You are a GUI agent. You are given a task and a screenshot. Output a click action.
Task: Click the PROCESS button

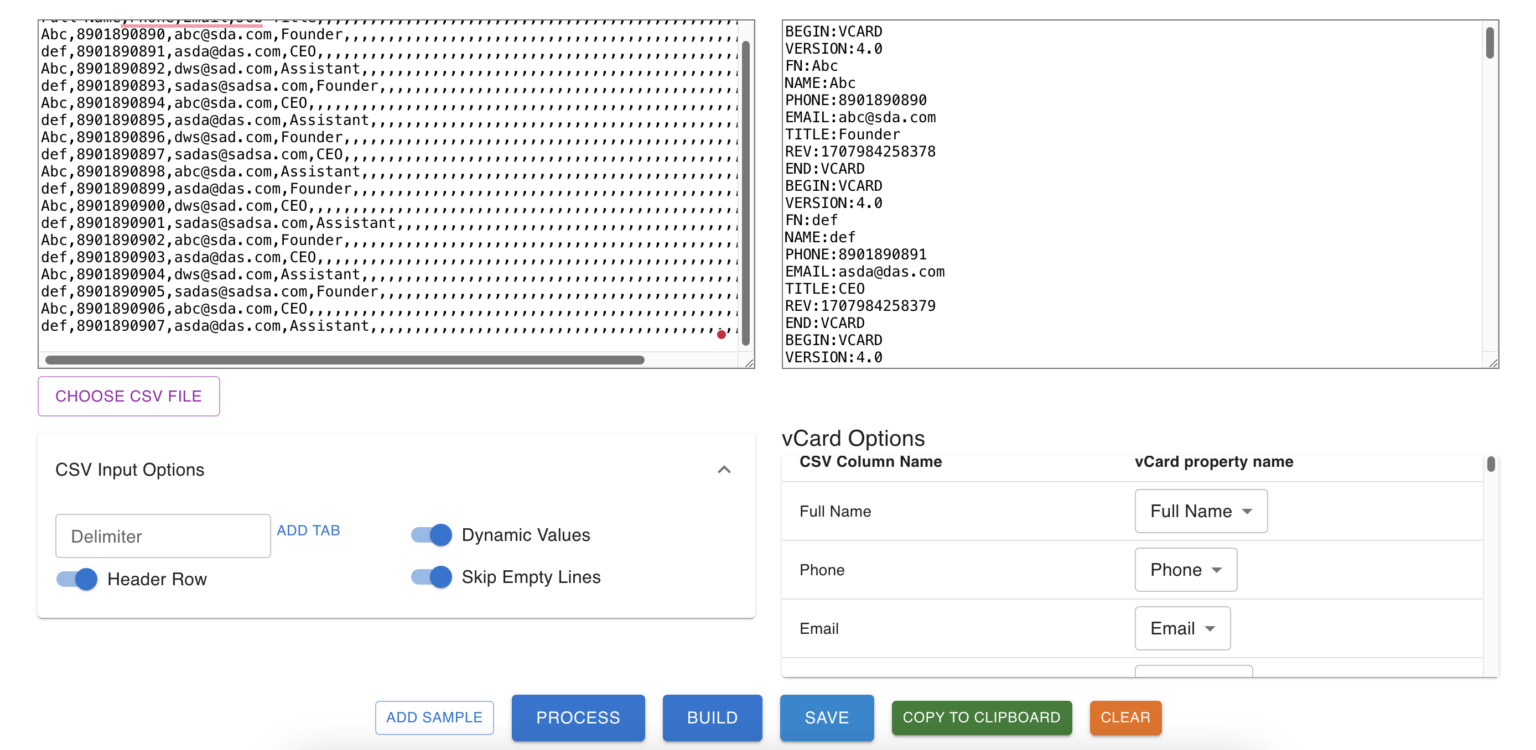[x=578, y=717]
